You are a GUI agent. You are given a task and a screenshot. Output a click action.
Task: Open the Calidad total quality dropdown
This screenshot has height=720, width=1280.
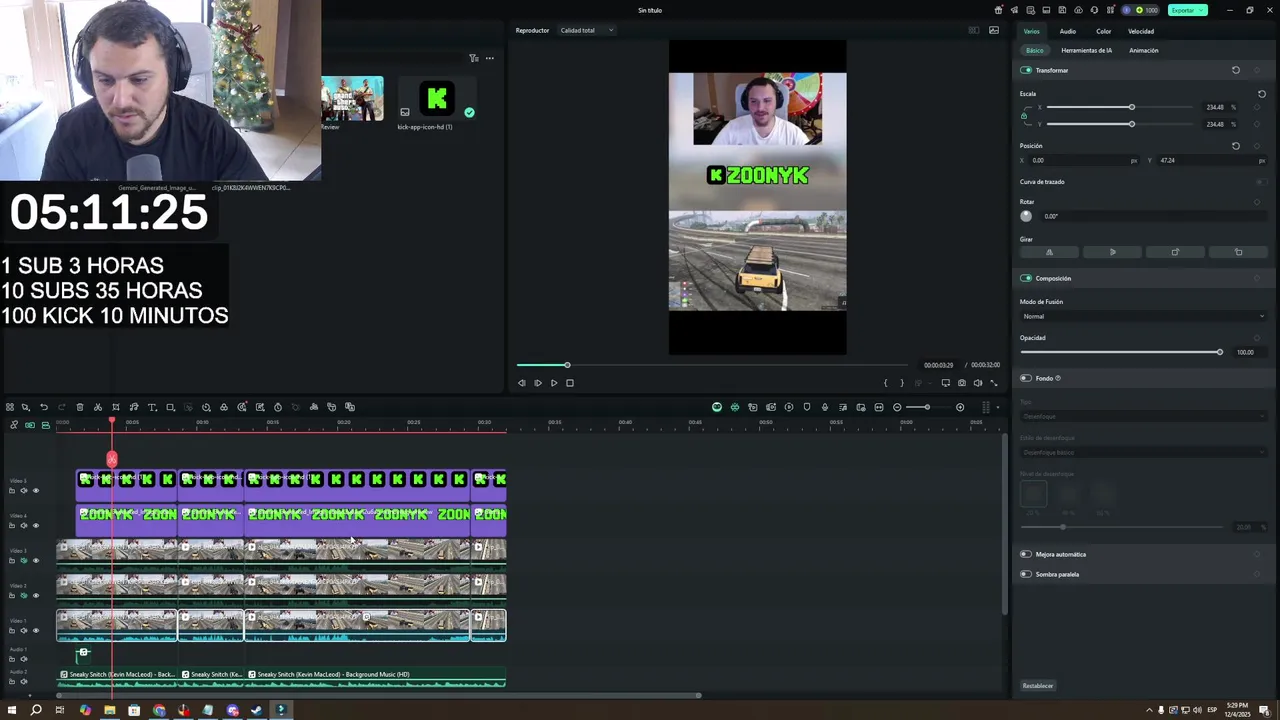point(587,30)
